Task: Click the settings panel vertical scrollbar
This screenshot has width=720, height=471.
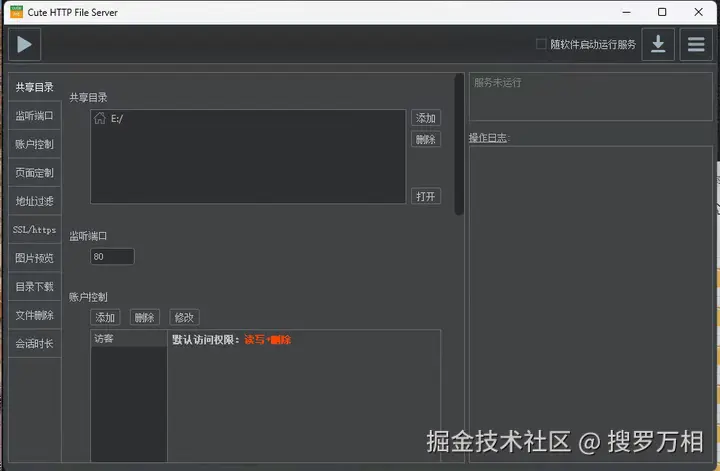Action: [x=459, y=145]
